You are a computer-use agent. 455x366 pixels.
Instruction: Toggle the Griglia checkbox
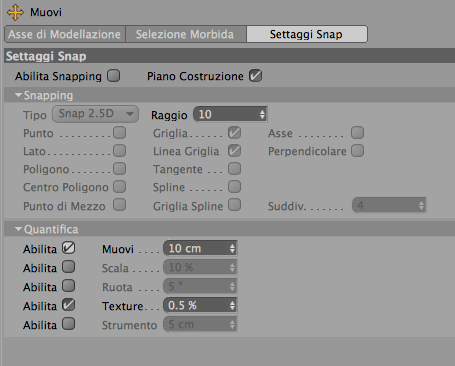(235, 133)
